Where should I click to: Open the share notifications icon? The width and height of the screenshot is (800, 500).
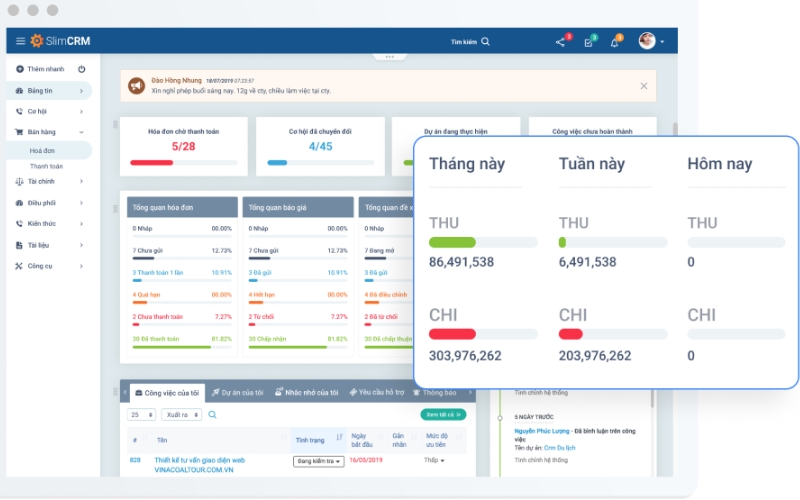point(560,42)
